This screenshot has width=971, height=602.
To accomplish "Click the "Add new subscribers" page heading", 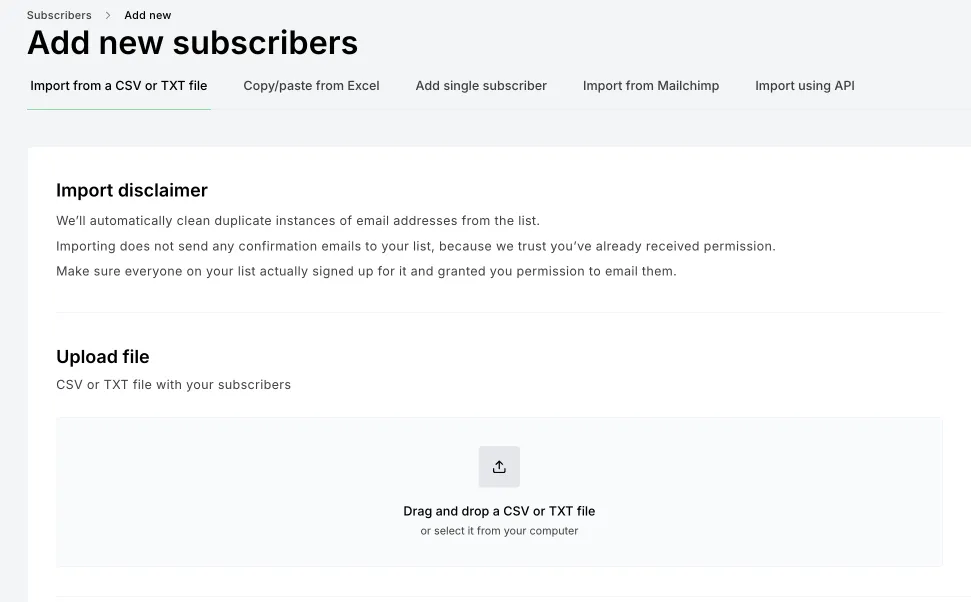I will pos(192,43).
